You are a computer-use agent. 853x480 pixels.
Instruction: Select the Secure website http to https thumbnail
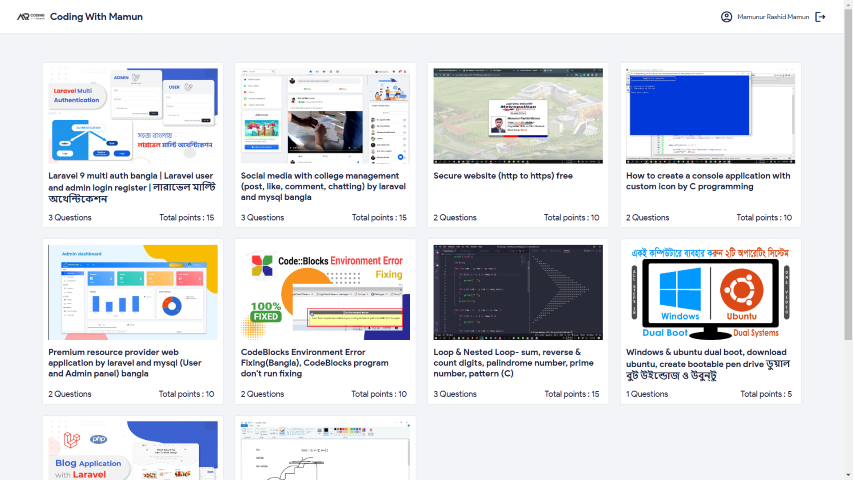518,116
